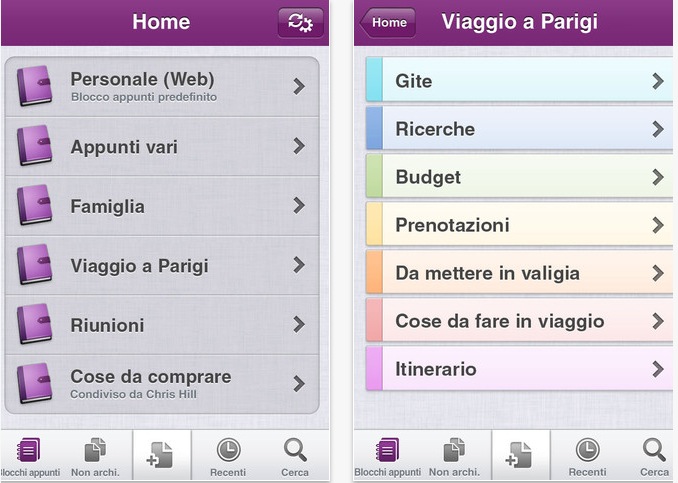Open the Itinerario section arrow
This screenshot has height=483, width=678.
pos(658,369)
